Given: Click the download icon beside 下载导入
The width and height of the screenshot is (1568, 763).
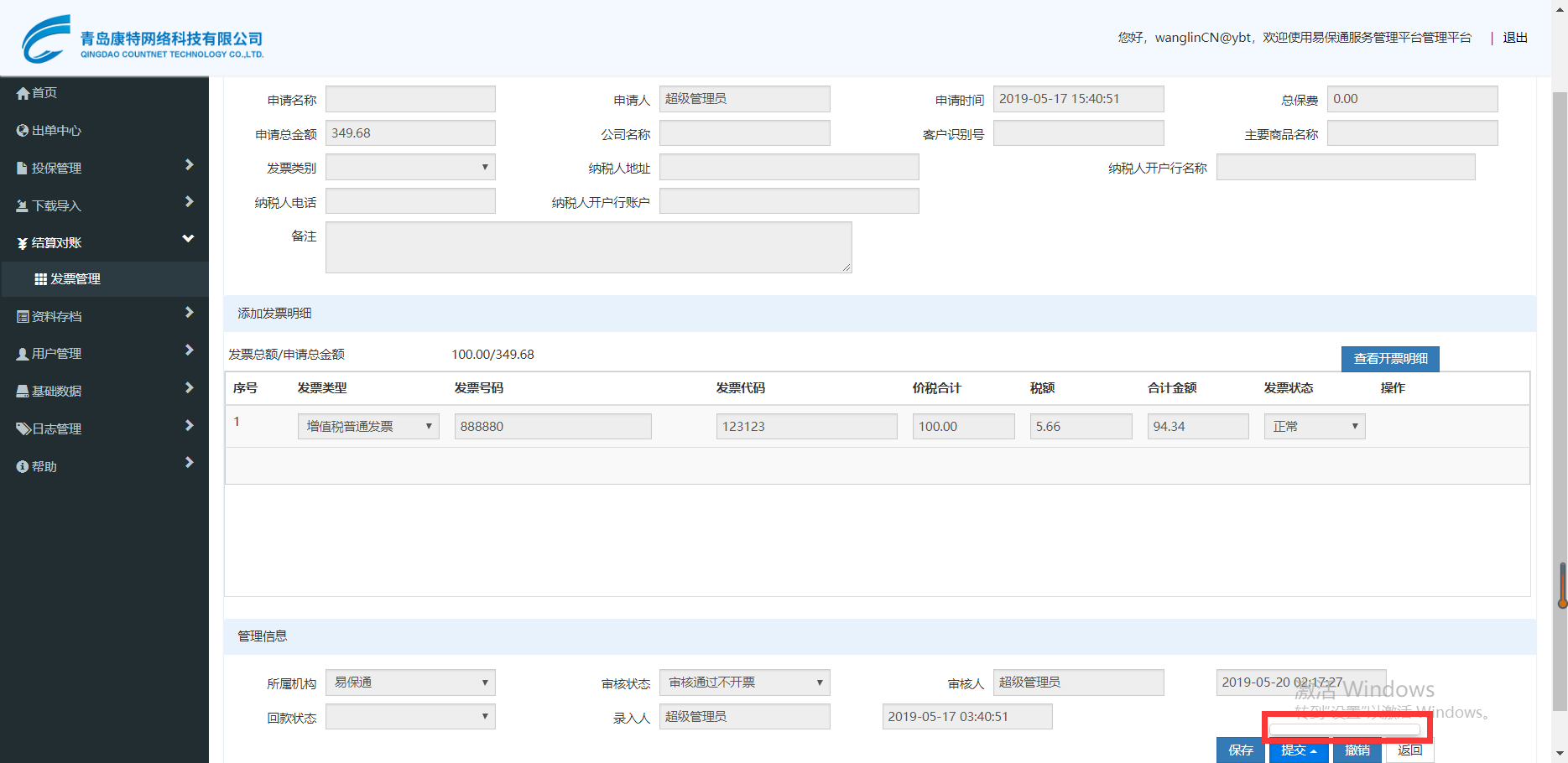Looking at the screenshot, I should (x=23, y=206).
